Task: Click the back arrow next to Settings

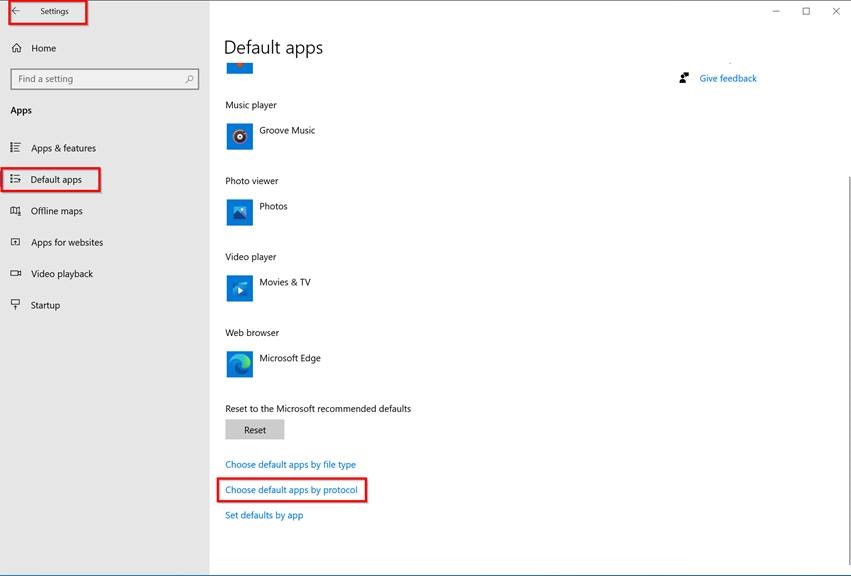Action: click(x=16, y=11)
